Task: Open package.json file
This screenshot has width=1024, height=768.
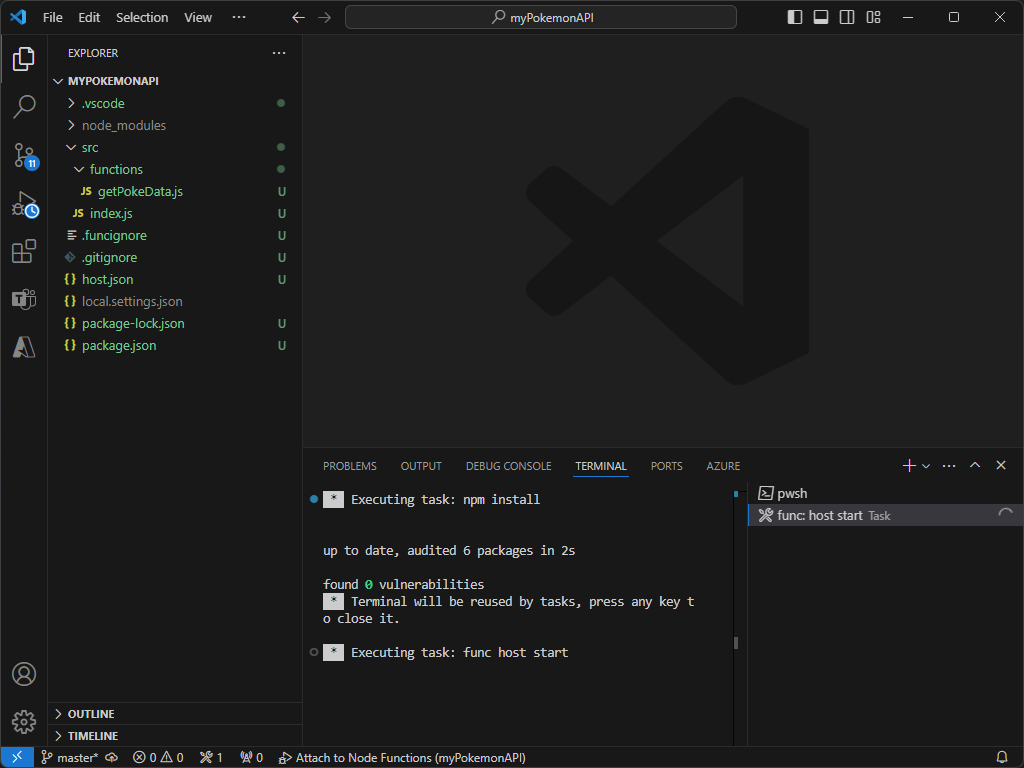Action: click(175, 345)
